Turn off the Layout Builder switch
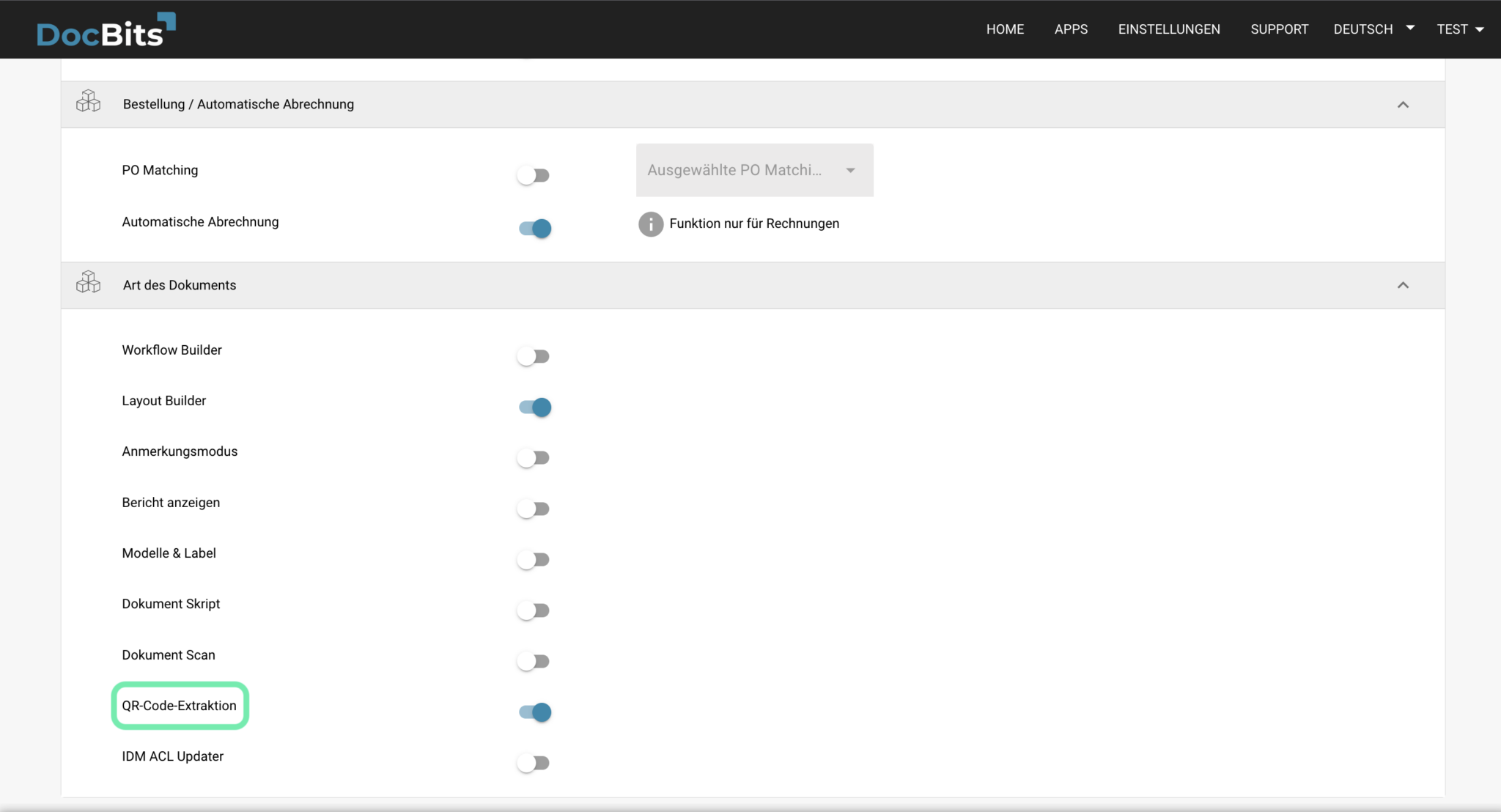This screenshot has height=812, width=1501. pyautogui.click(x=535, y=407)
